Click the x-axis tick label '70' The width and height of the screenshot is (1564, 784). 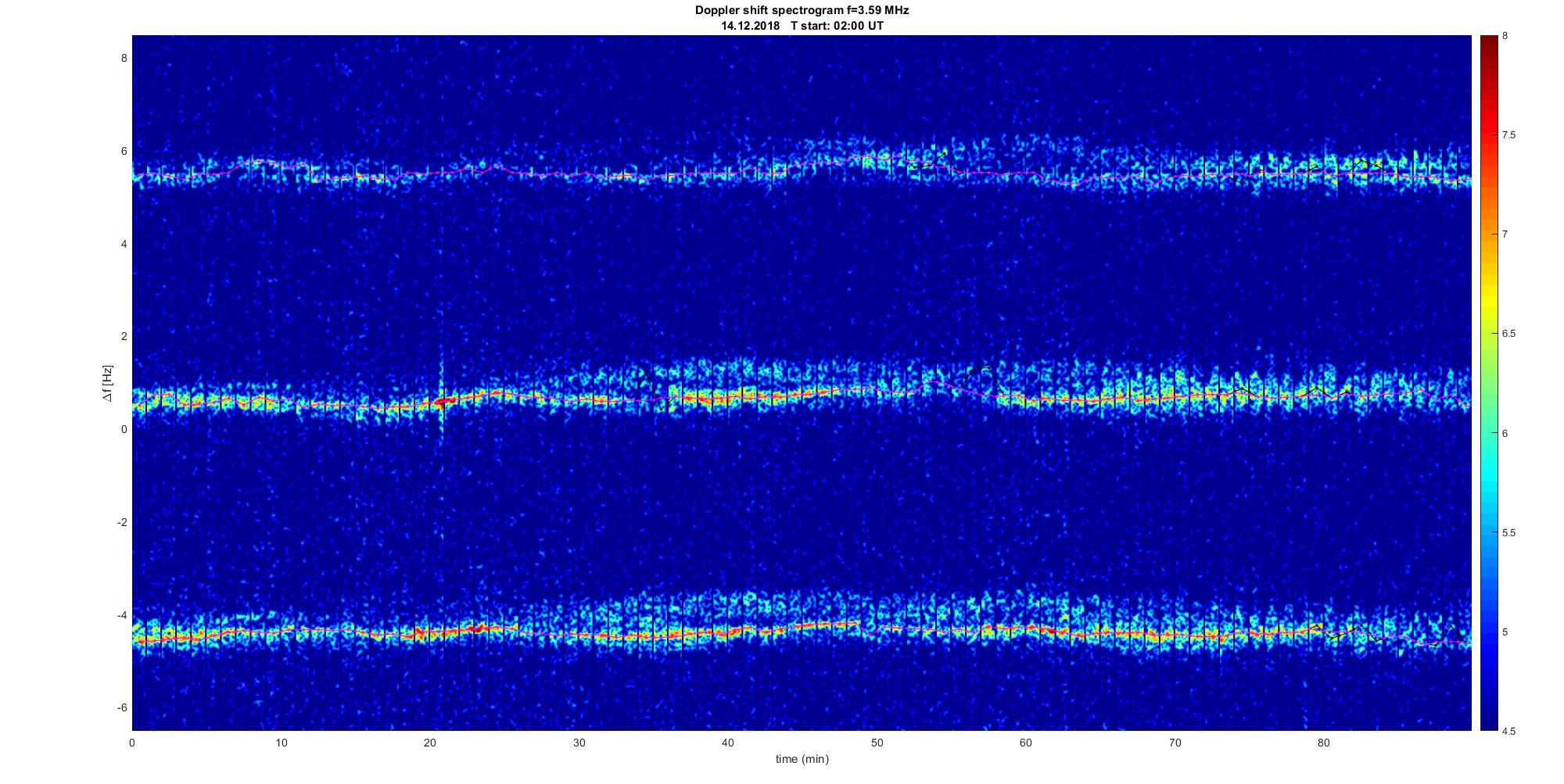tap(1175, 743)
